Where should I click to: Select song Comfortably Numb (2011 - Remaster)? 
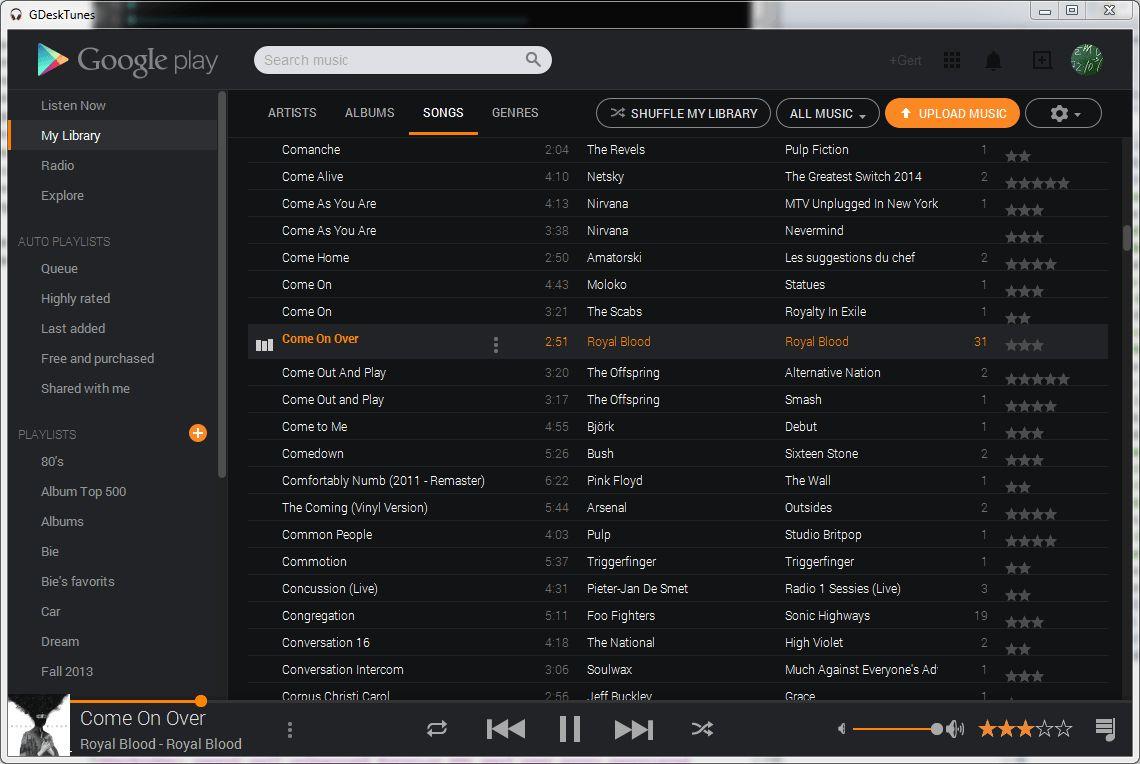383,480
